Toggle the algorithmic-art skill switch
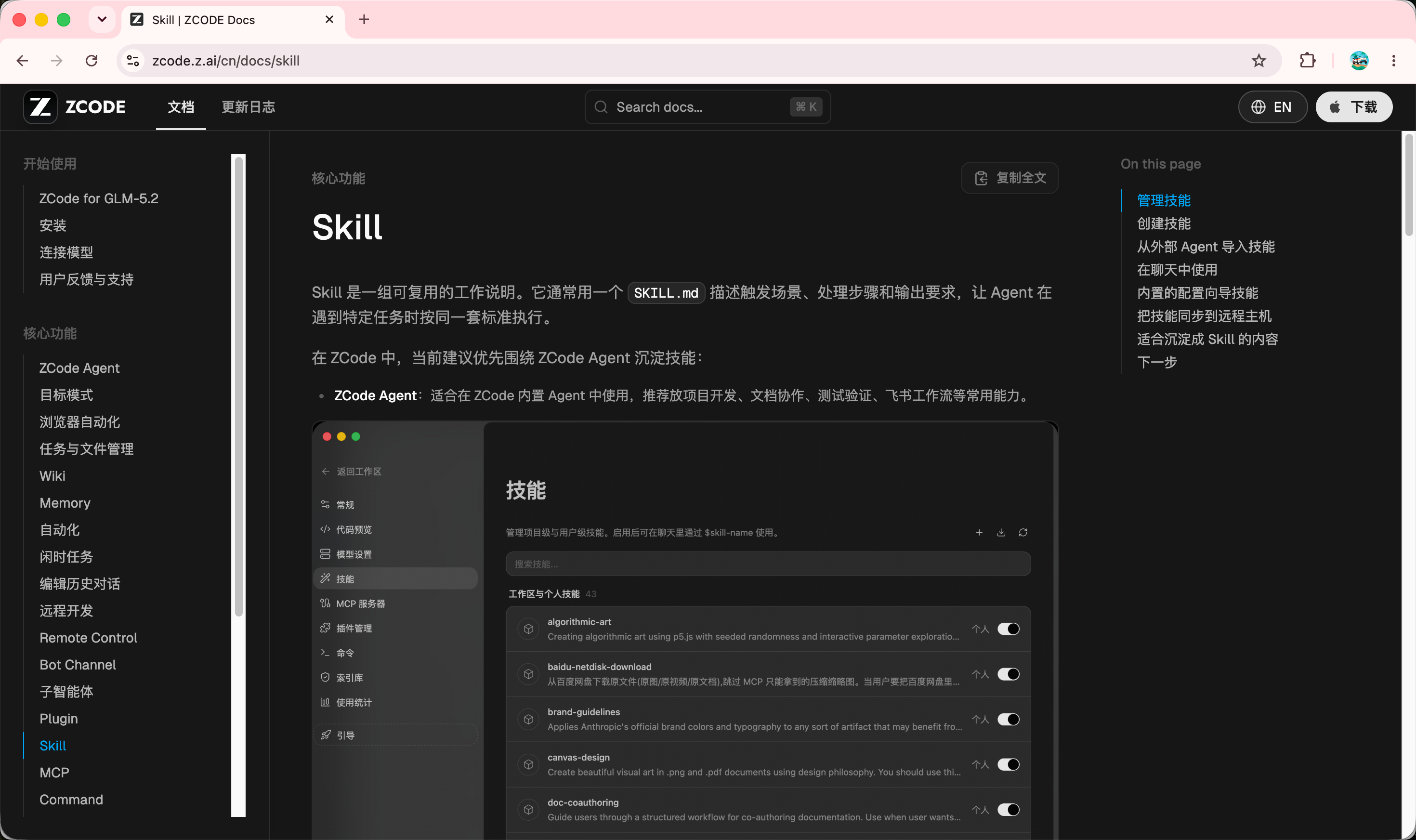This screenshot has width=1416, height=840. pos(1009,629)
